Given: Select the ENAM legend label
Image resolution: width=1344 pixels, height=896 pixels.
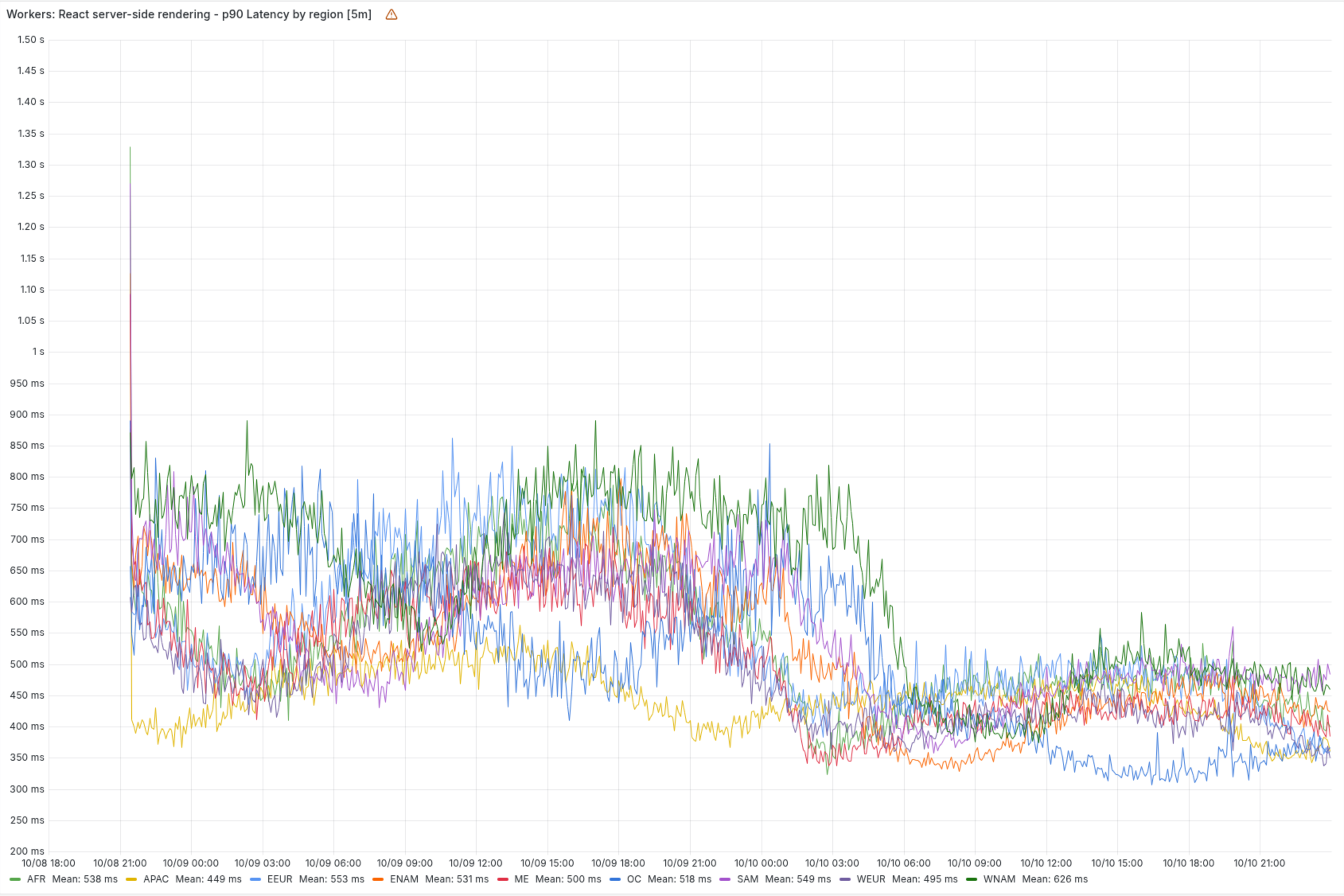Looking at the screenshot, I should [x=404, y=879].
